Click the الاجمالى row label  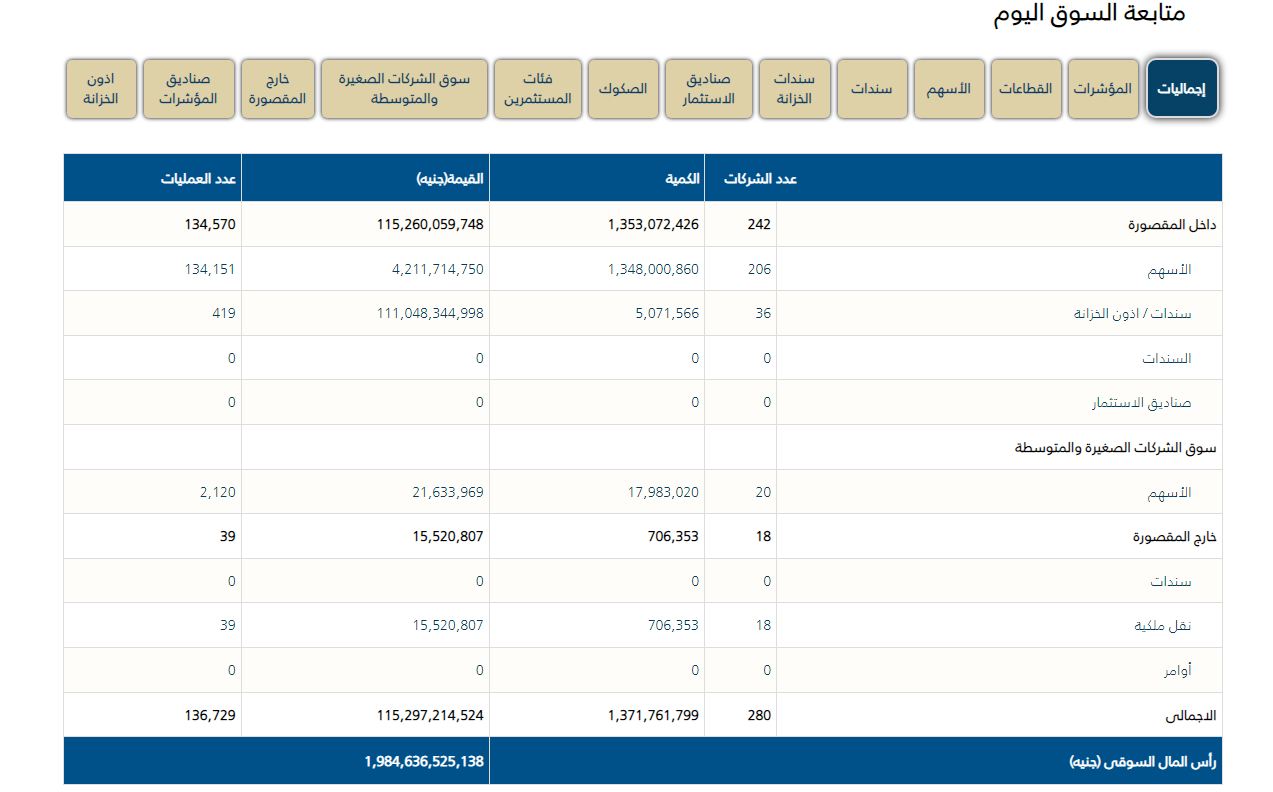(1190, 716)
